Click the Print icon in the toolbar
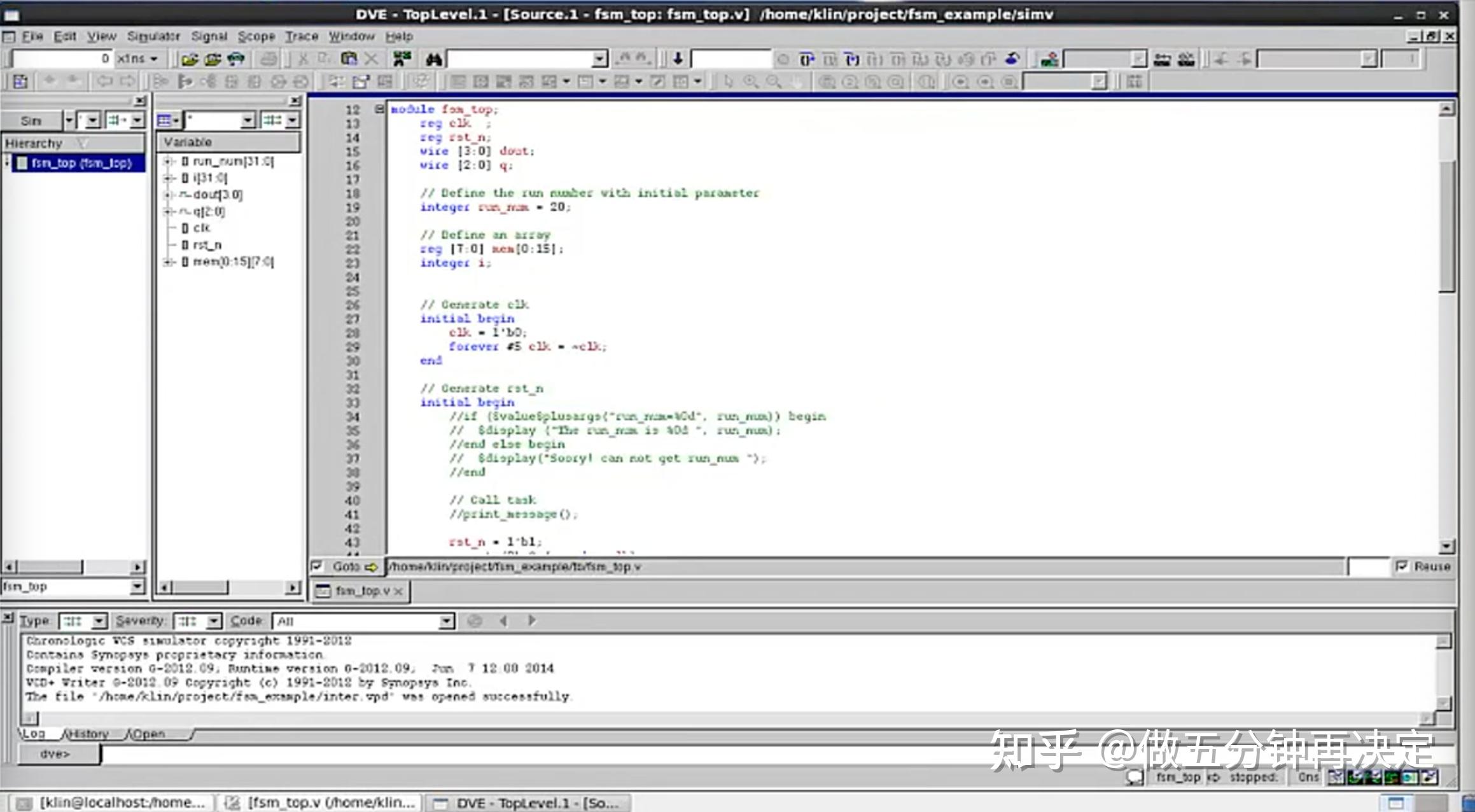Image resolution: width=1475 pixels, height=812 pixels. (x=269, y=59)
